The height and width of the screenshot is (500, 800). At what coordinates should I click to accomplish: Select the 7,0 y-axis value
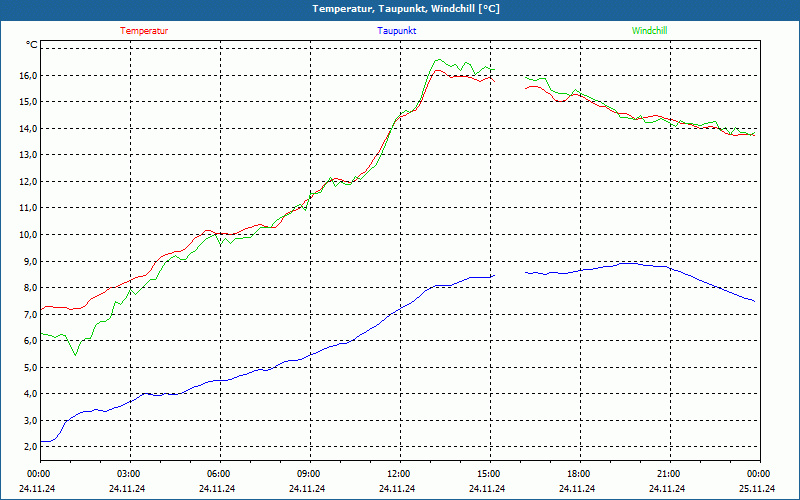(31, 314)
